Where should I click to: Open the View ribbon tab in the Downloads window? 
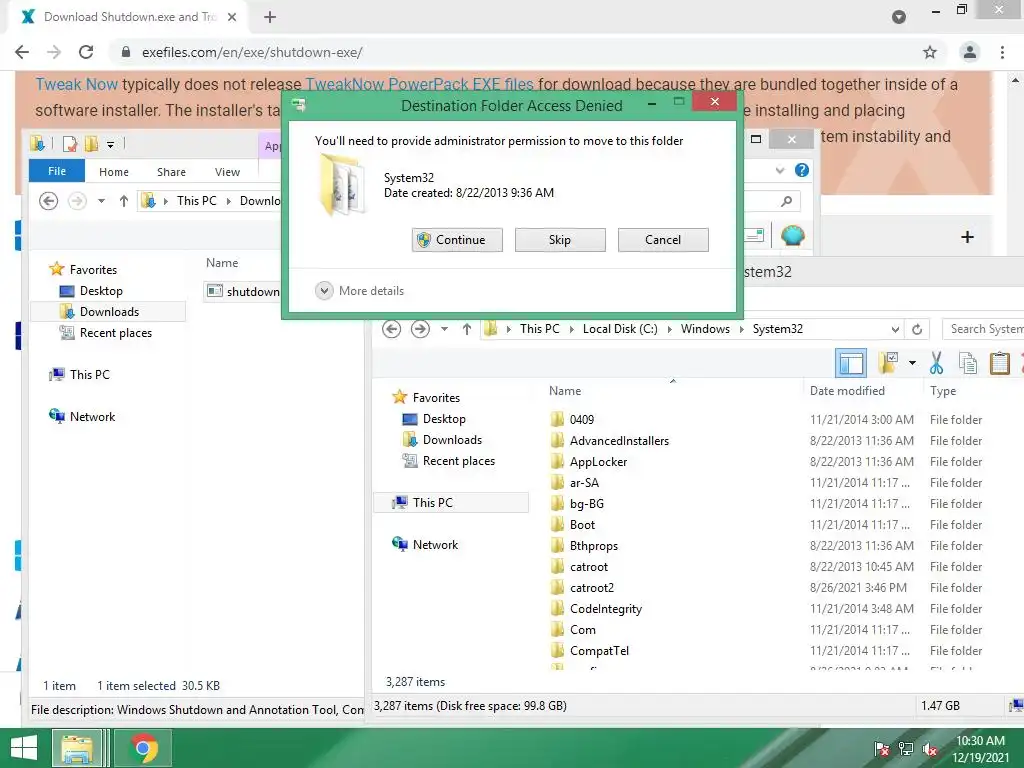coord(227,172)
